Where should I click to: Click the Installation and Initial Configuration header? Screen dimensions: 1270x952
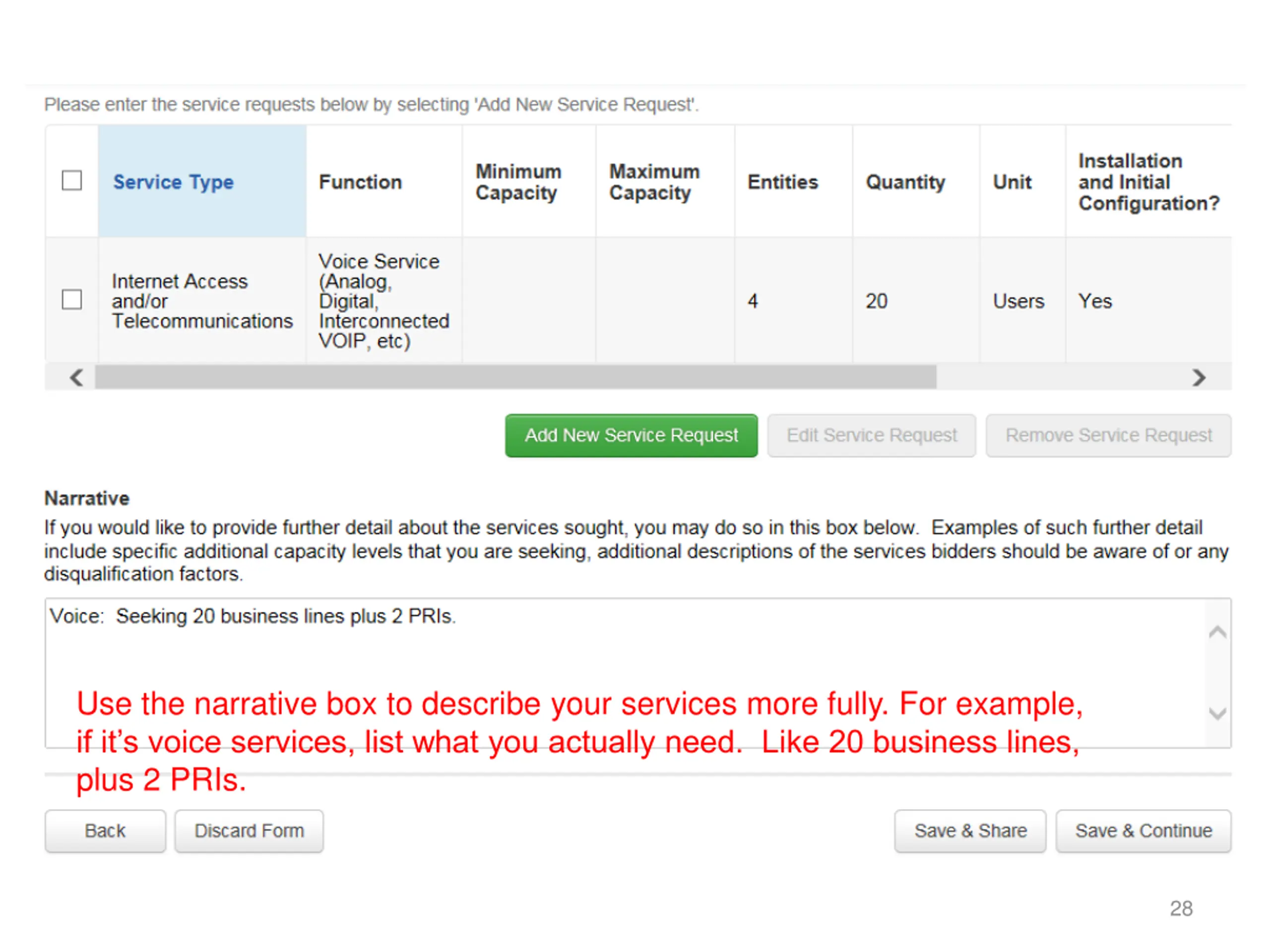pyautogui.click(x=1149, y=181)
